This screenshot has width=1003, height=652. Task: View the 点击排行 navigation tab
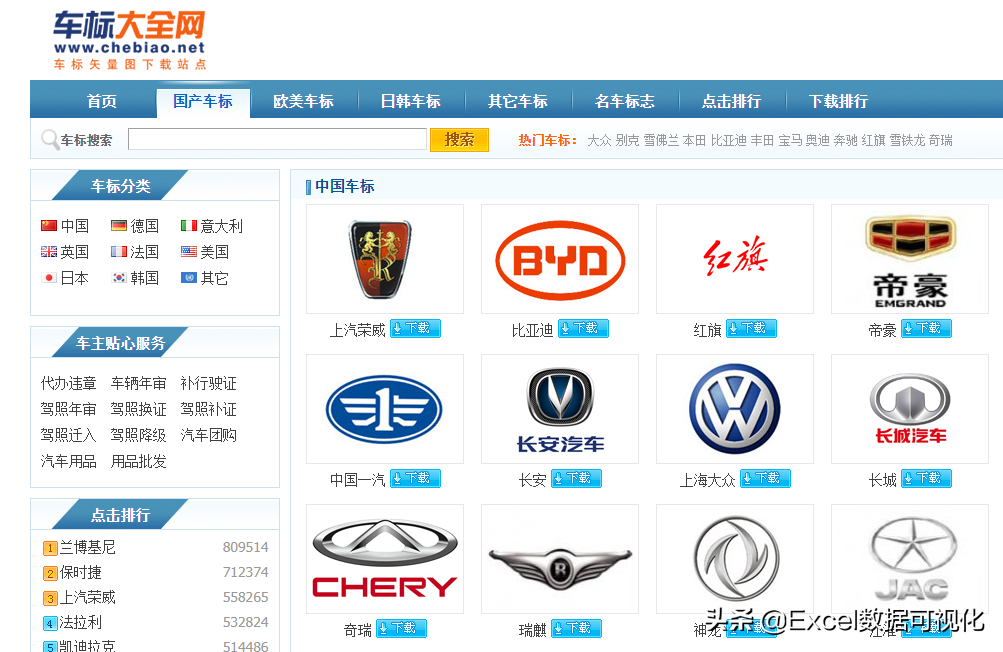tap(731, 101)
